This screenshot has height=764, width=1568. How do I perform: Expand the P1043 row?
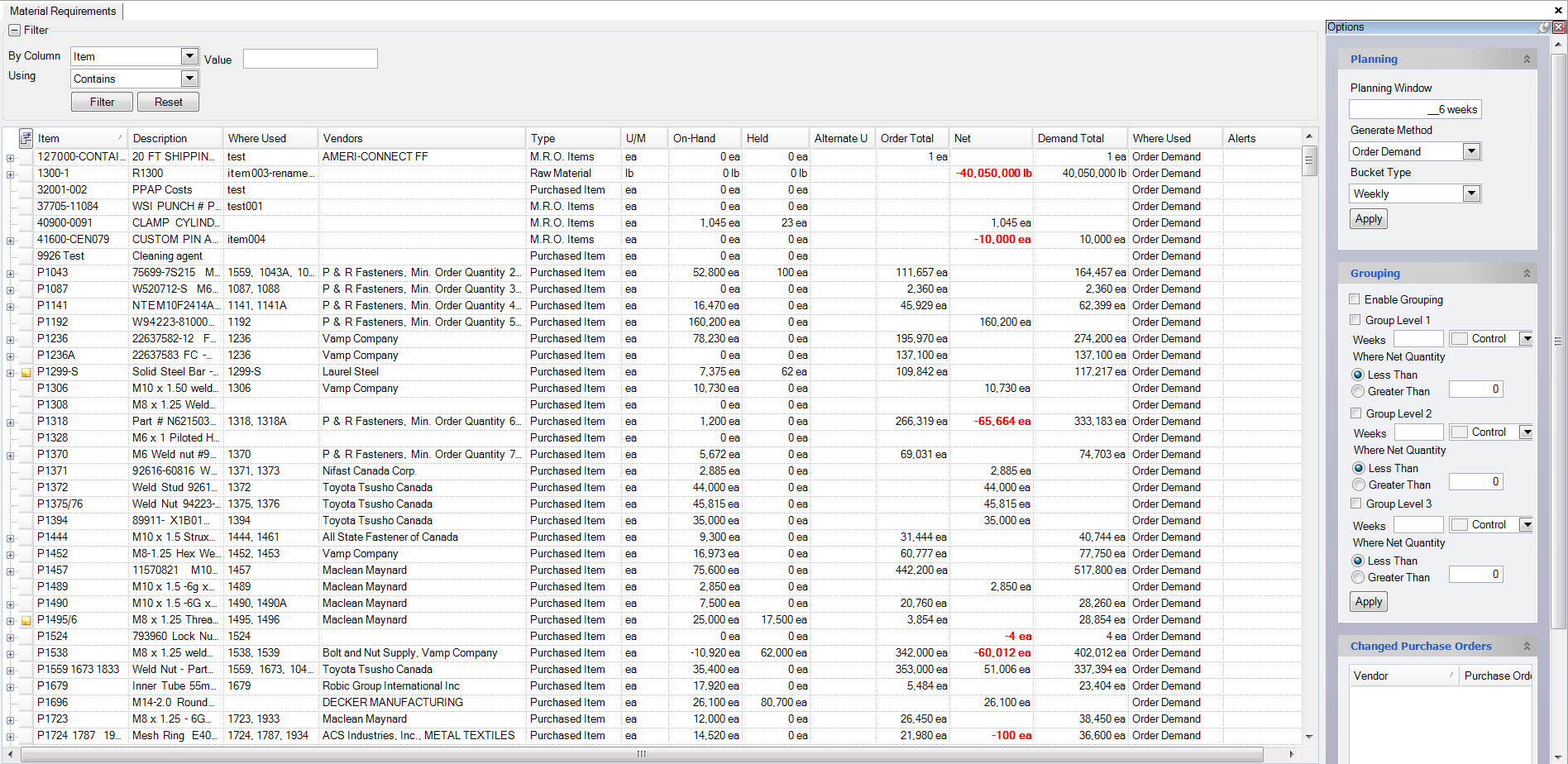(11, 273)
